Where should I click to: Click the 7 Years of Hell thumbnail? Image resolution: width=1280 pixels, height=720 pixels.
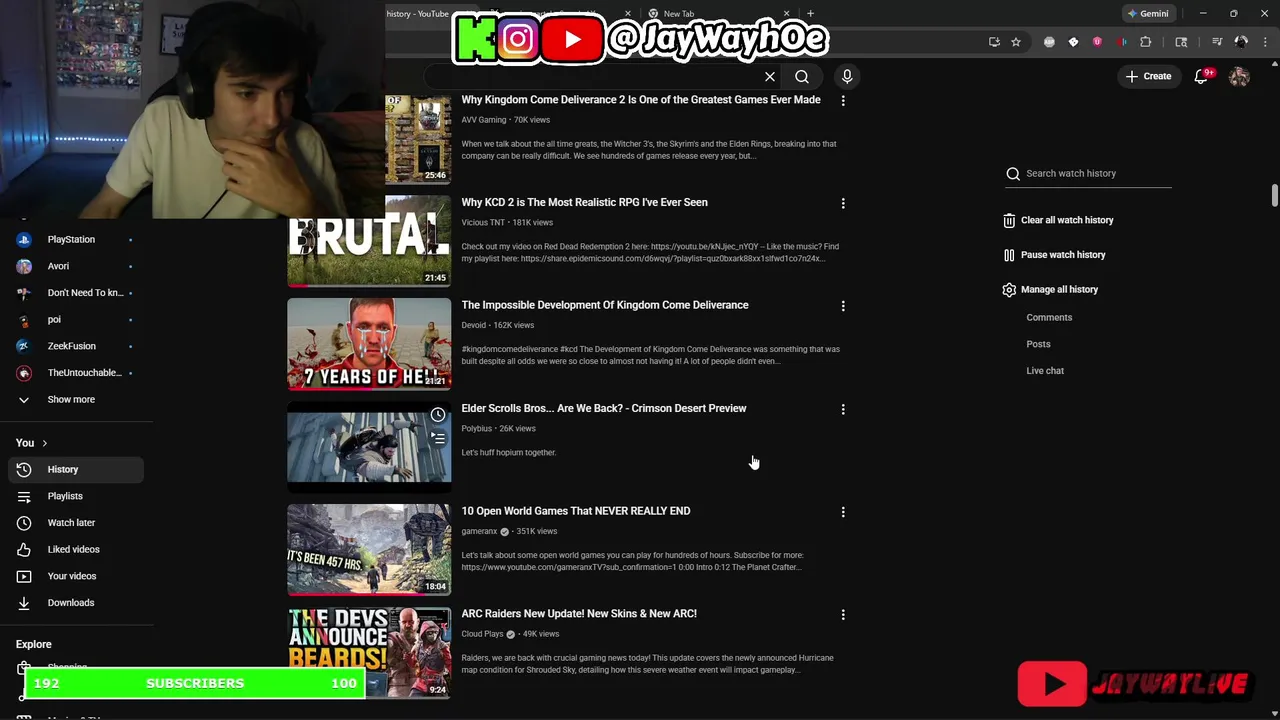pyautogui.click(x=369, y=344)
